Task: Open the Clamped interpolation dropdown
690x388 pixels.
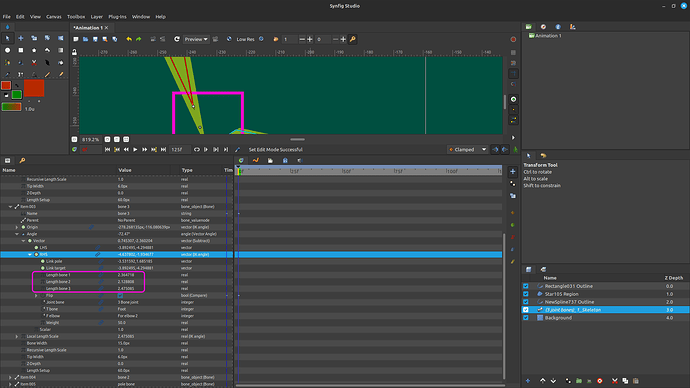Action: point(467,150)
